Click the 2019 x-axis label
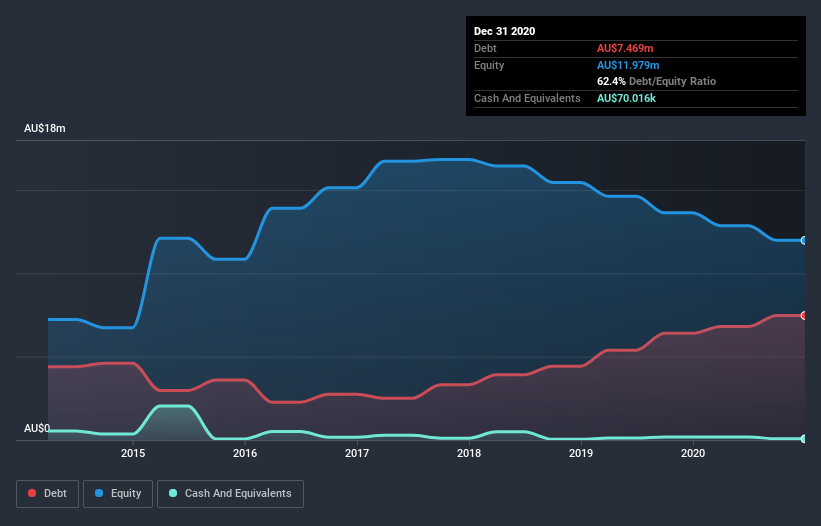Screen dimensions: 821x526 [x=581, y=453]
